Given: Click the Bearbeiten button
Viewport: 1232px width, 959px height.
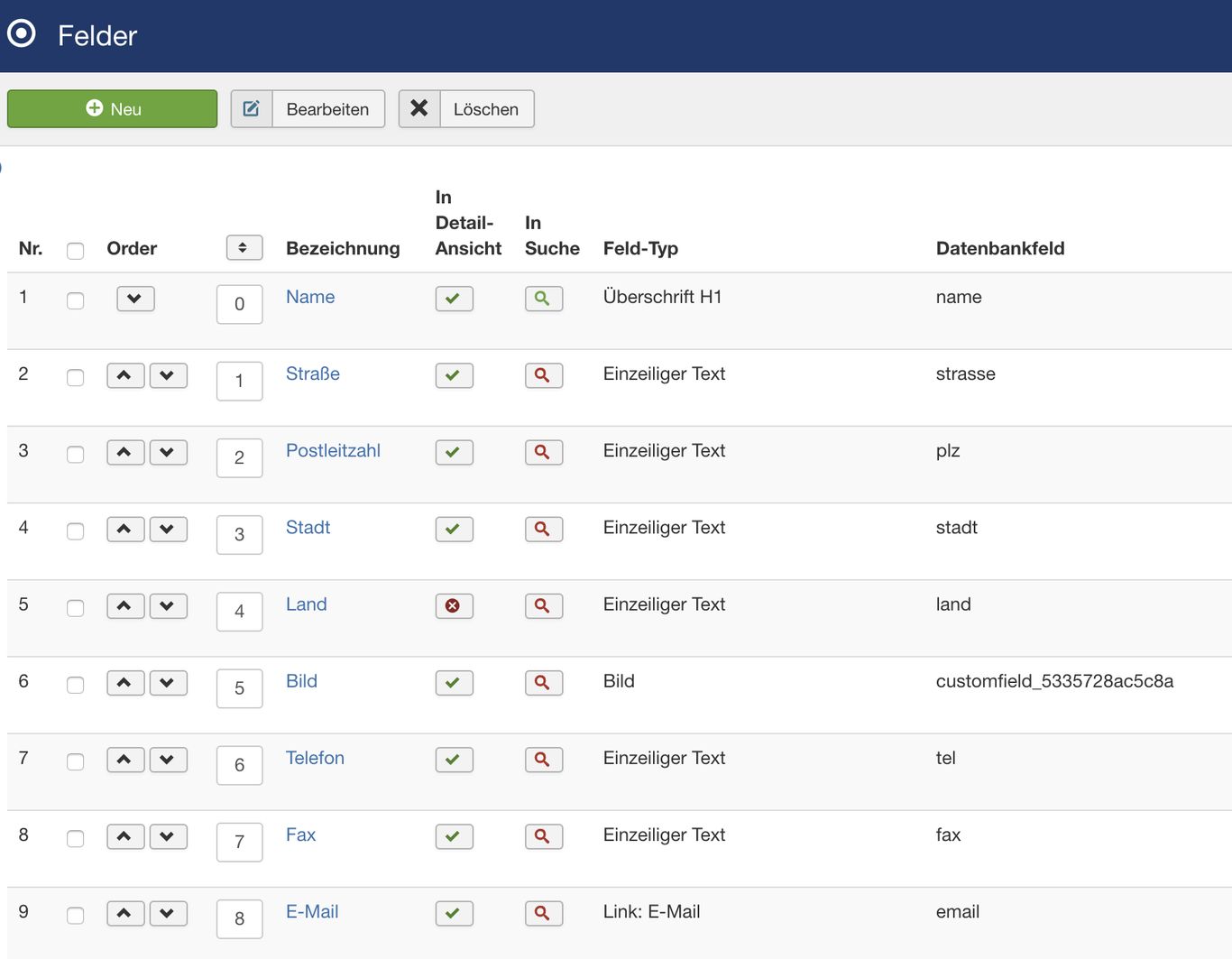Looking at the screenshot, I should point(308,108).
